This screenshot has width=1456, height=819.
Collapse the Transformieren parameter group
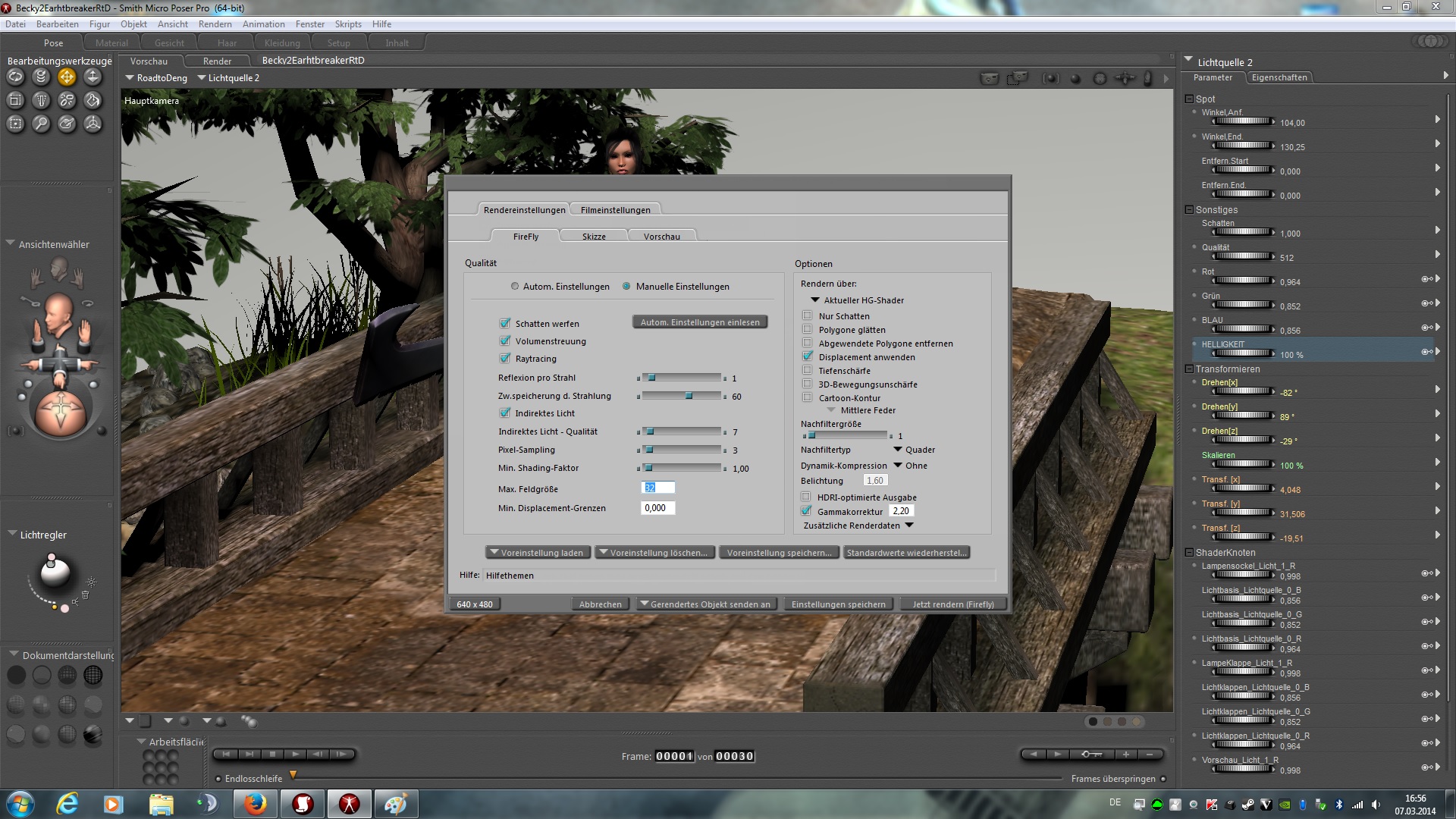[1189, 369]
